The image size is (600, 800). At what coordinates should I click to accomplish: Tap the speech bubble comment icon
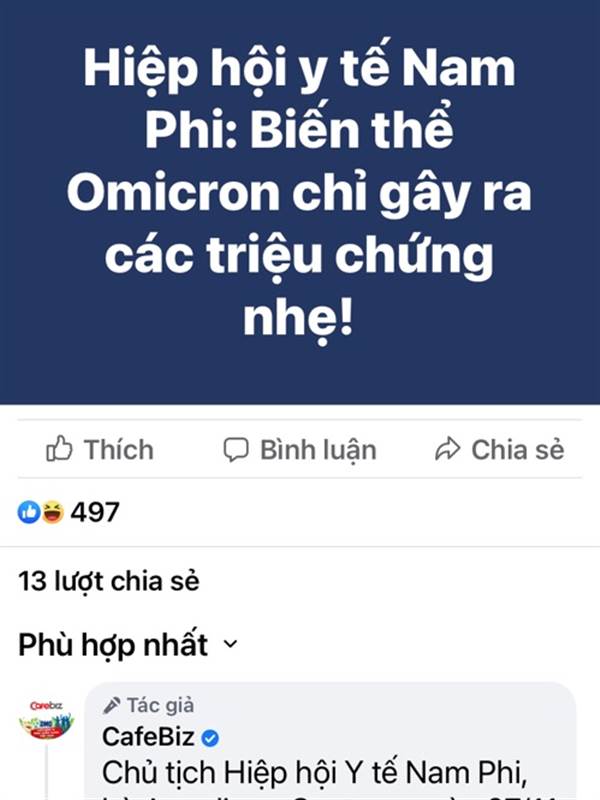[x=236, y=450]
